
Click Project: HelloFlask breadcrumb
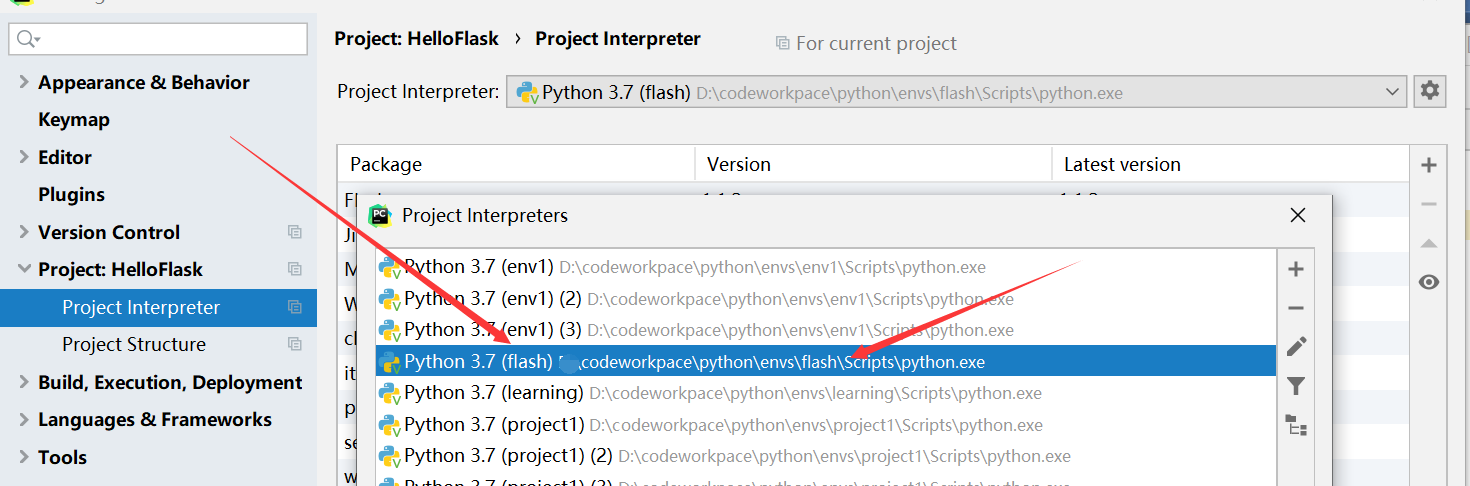pyautogui.click(x=417, y=39)
